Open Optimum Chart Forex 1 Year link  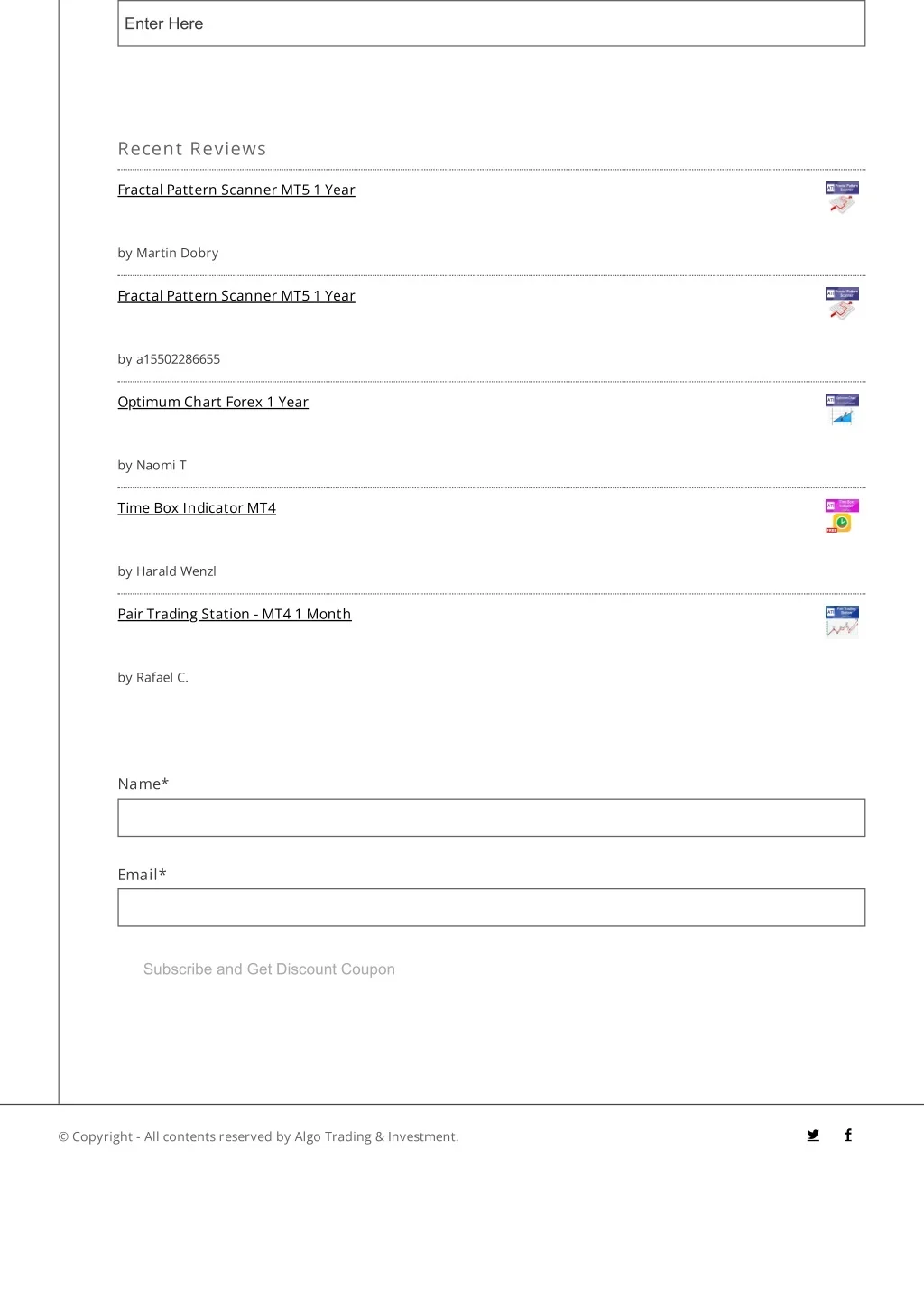(x=213, y=402)
